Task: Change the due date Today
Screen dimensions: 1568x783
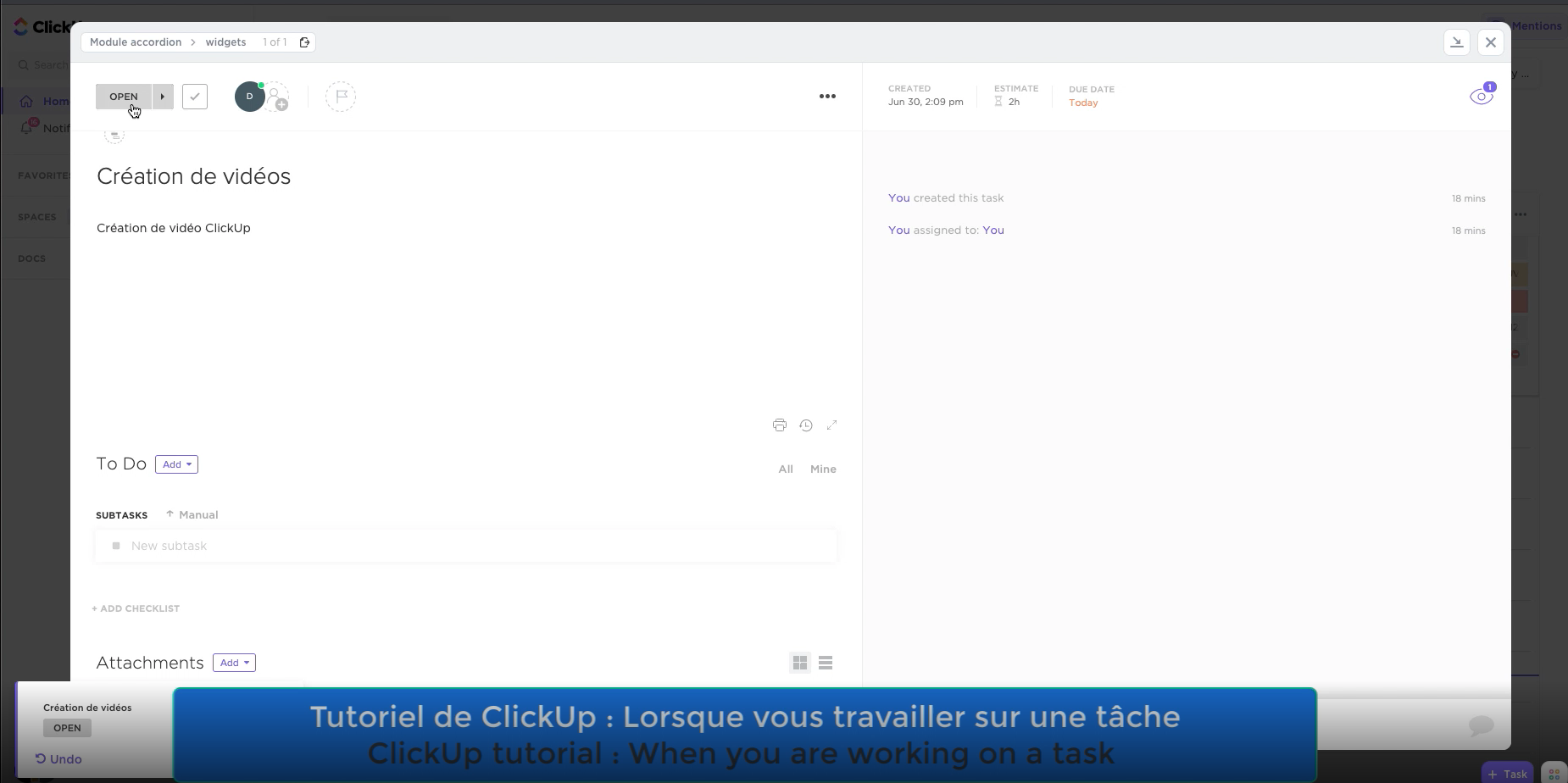Action: tap(1083, 103)
